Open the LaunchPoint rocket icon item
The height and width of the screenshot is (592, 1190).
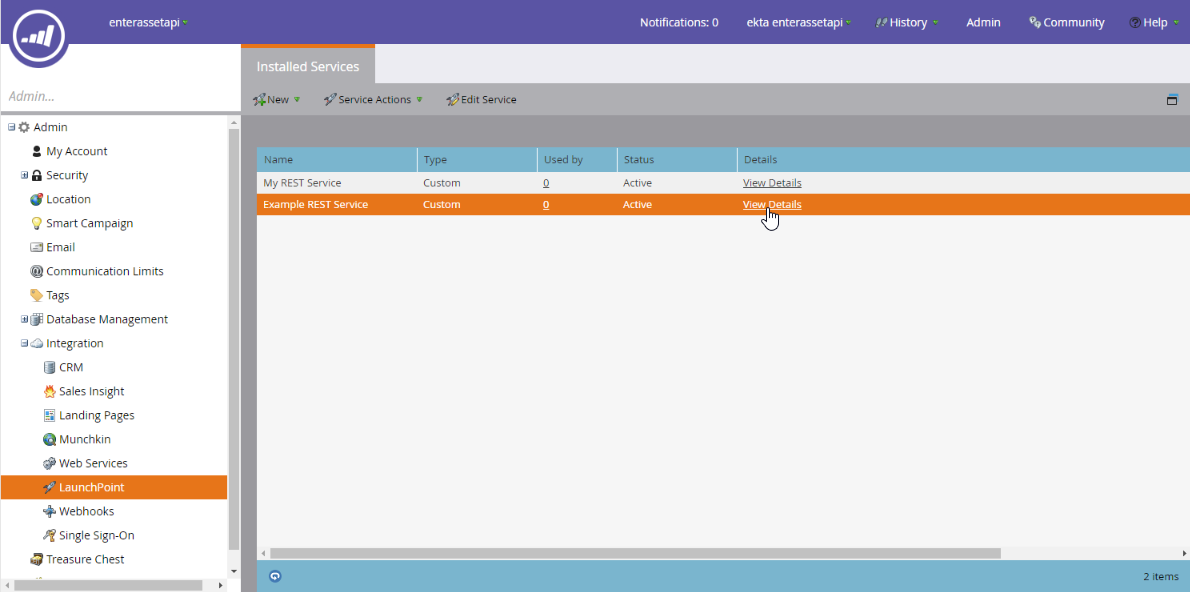pos(50,487)
